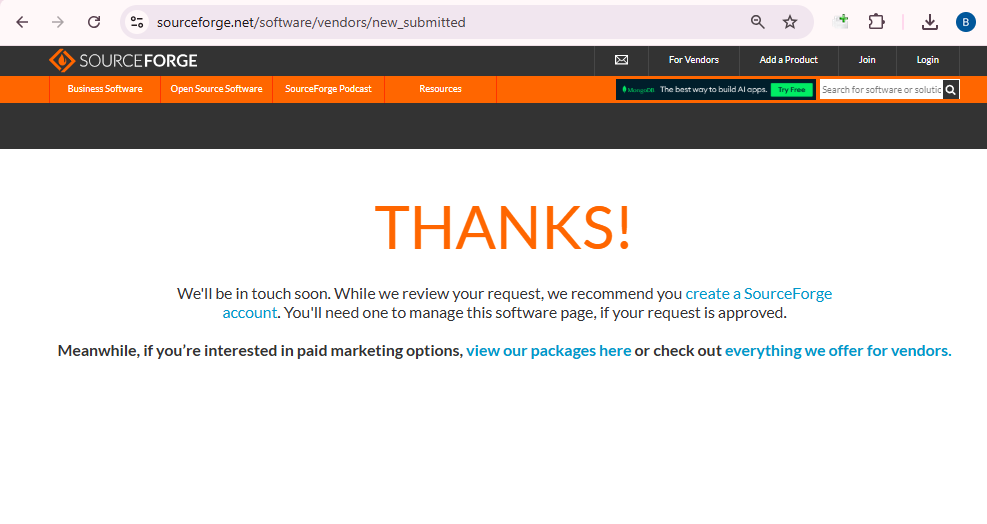Click the search magnifier button
987x524 pixels.
(951, 90)
